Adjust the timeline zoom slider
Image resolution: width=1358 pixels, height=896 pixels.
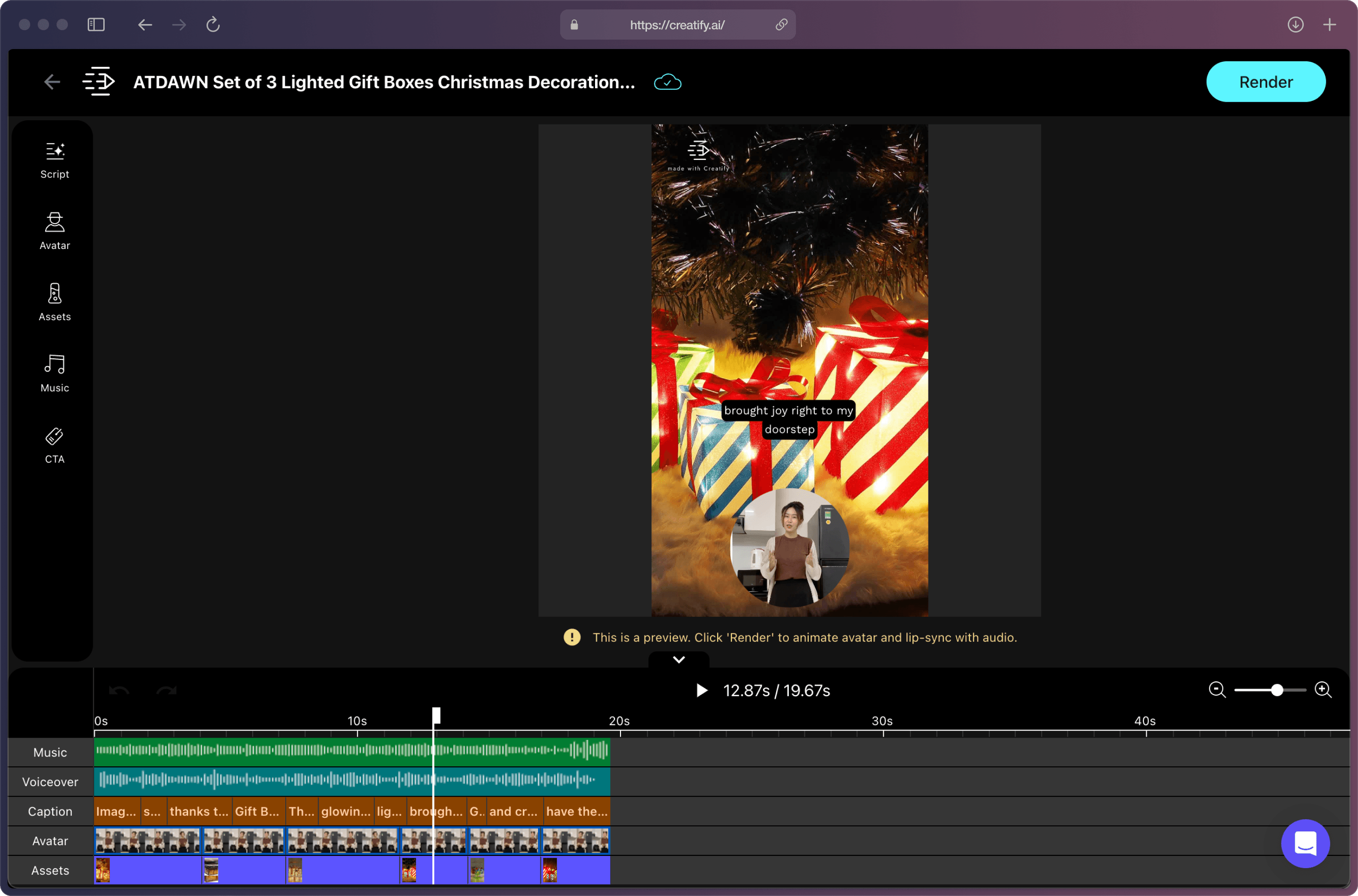click(1276, 690)
